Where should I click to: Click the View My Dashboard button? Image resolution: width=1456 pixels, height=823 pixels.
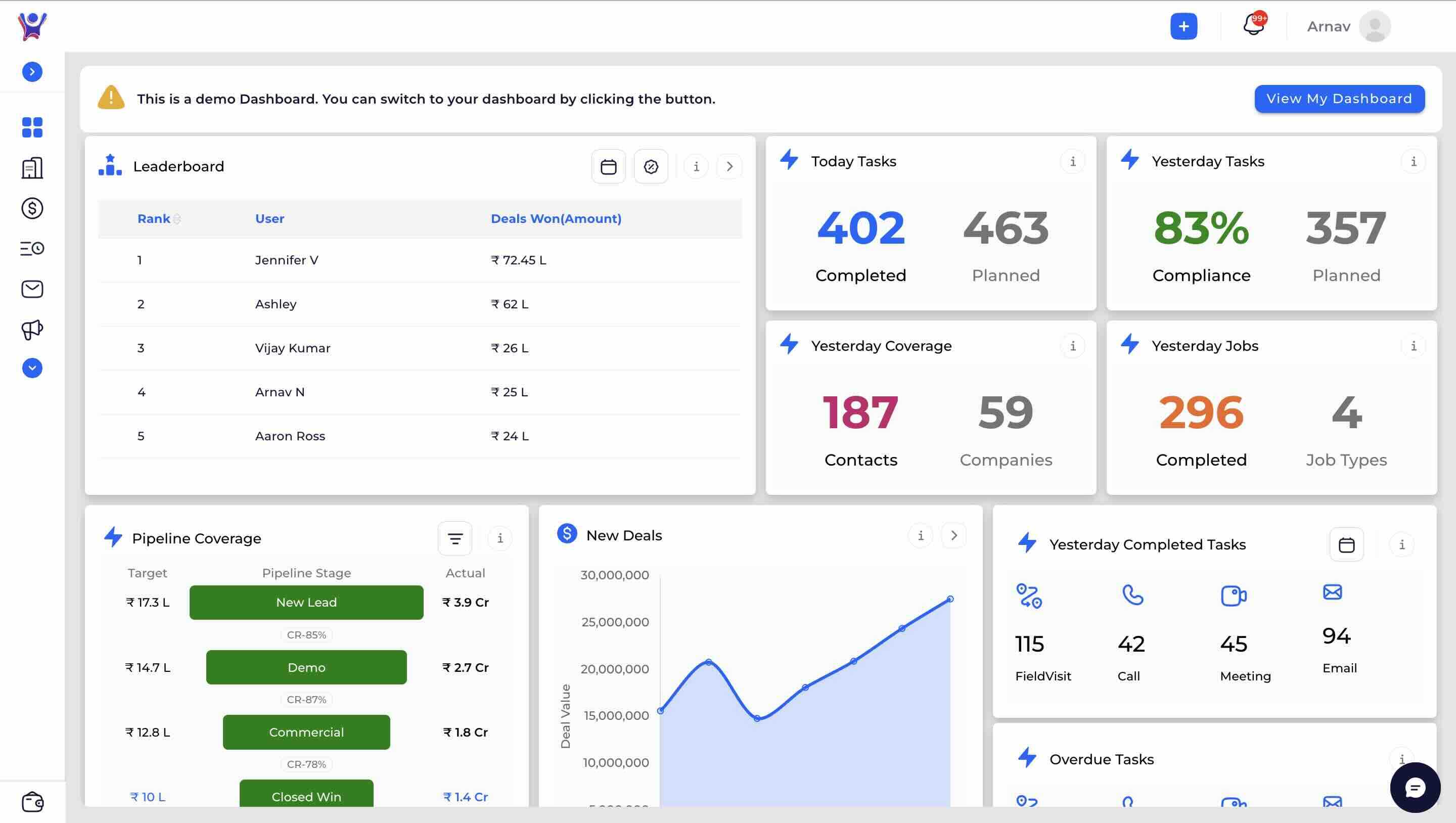(x=1339, y=99)
